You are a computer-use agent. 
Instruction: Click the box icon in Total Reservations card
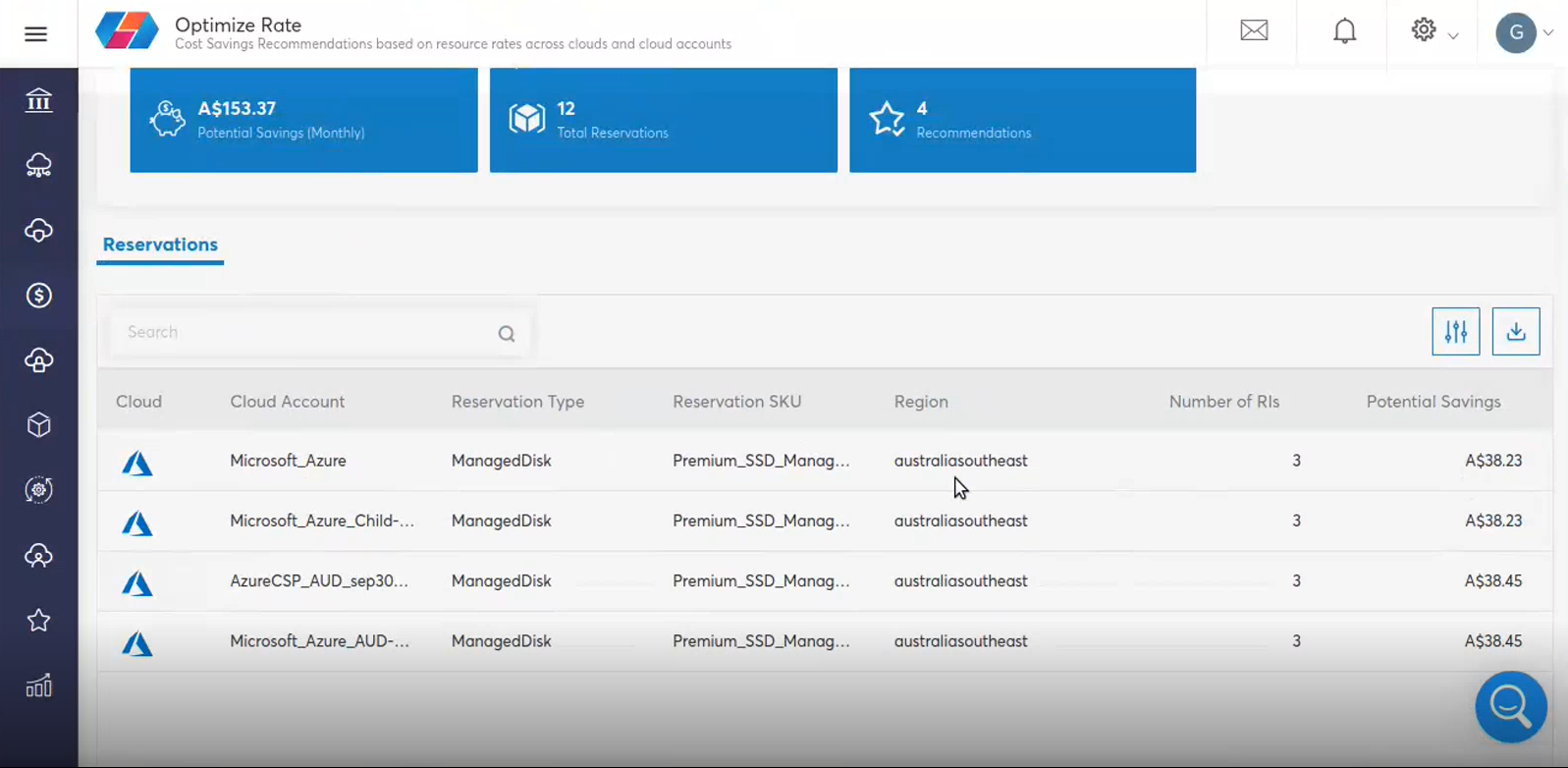[526, 119]
